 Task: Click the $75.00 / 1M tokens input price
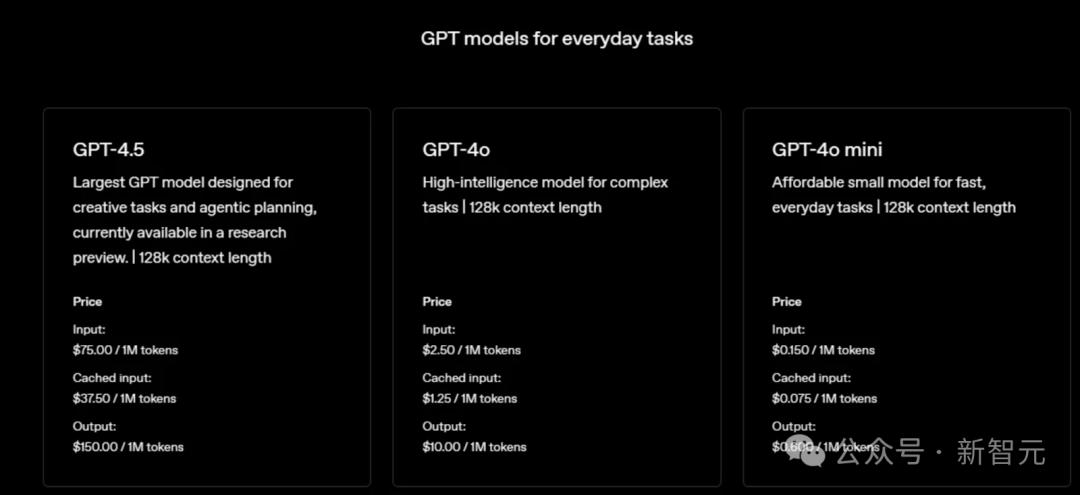(x=125, y=350)
